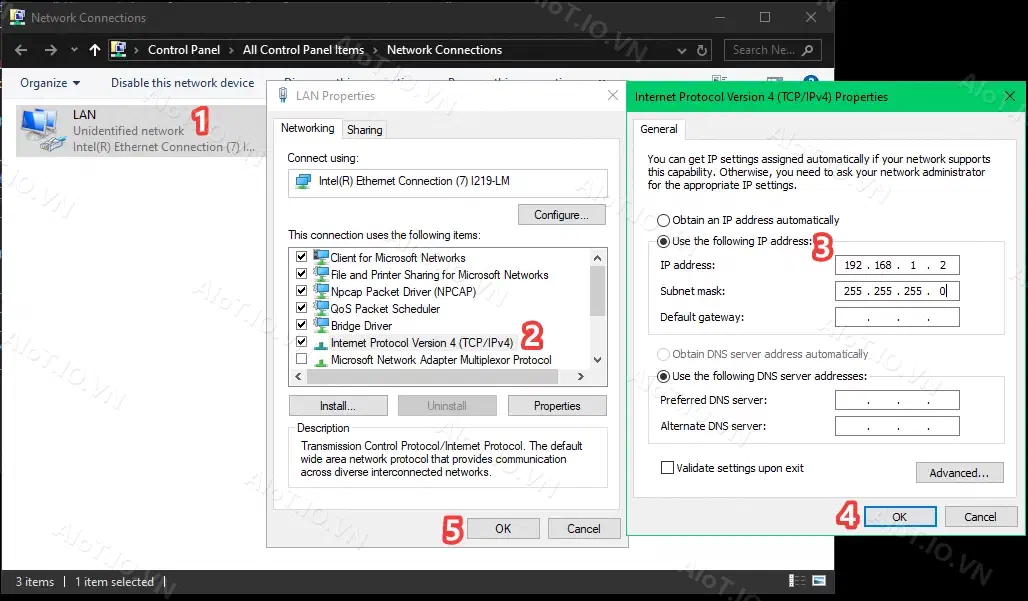This screenshot has height=601, width=1028.
Task: Click the Client for Microsoft Networks icon
Action: click(321, 257)
